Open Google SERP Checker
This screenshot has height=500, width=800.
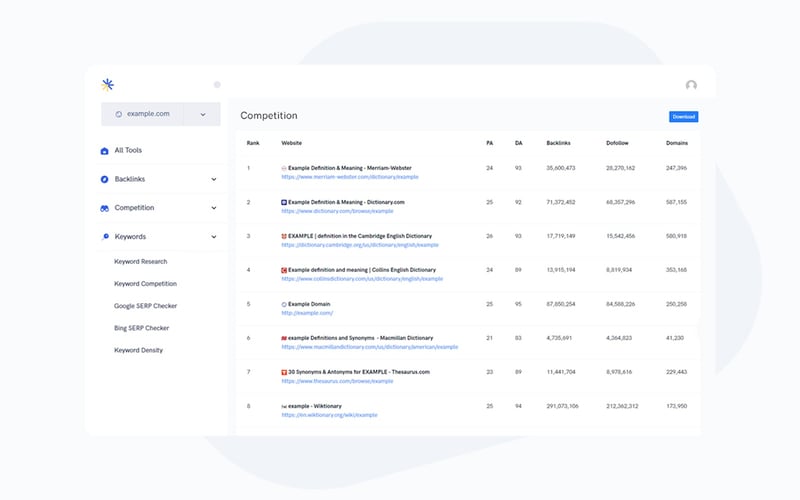coord(145,306)
